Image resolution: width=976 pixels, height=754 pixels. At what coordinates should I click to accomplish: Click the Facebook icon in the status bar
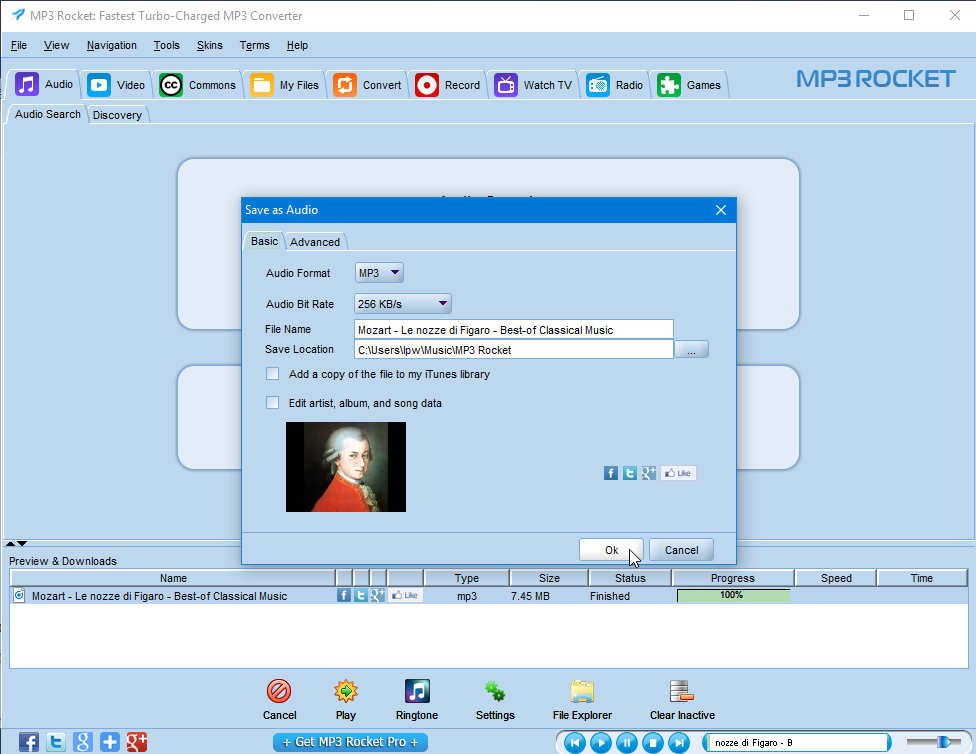tap(29, 742)
